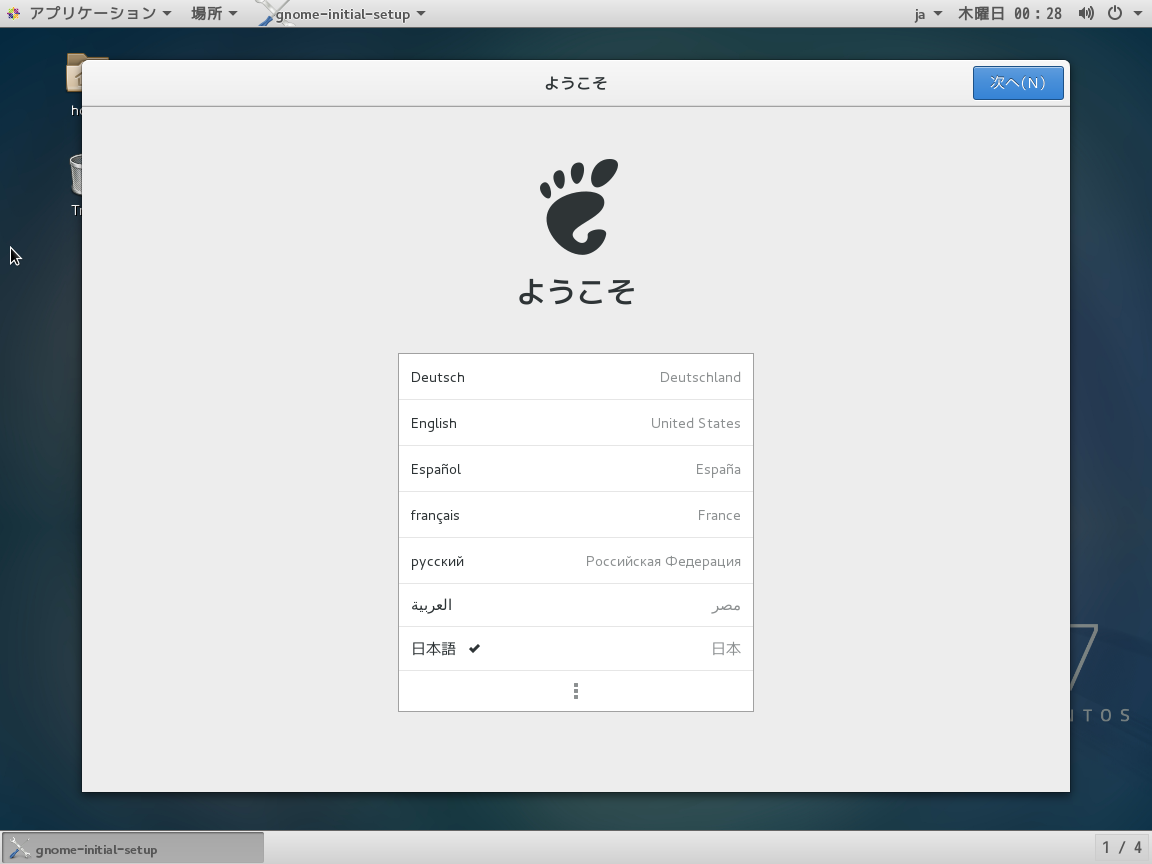
Task: Select русский language row
Action: tap(576, 561)
